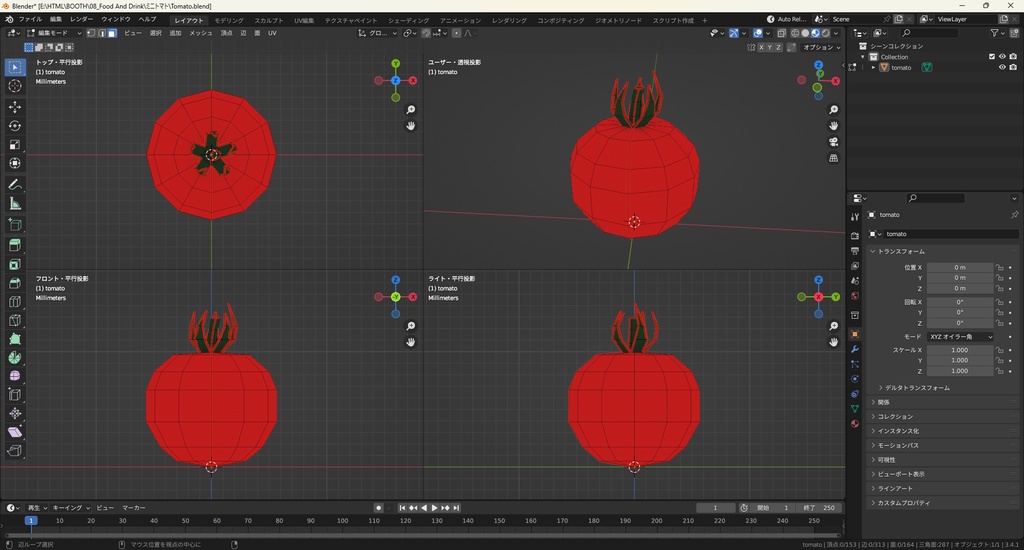Click the camera view icon in perspective viewport

(x=833, y=142)
